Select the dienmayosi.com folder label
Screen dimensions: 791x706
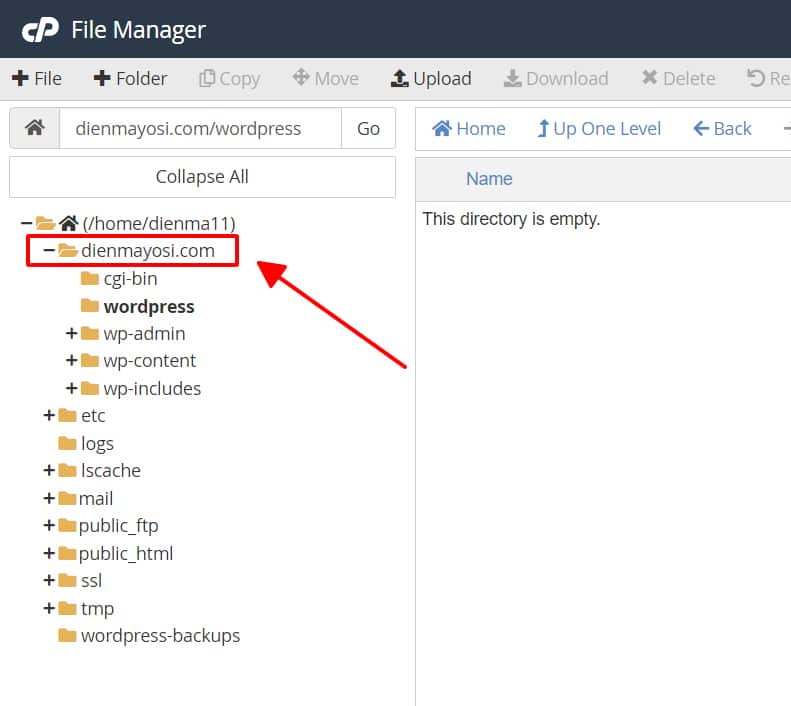148,251
